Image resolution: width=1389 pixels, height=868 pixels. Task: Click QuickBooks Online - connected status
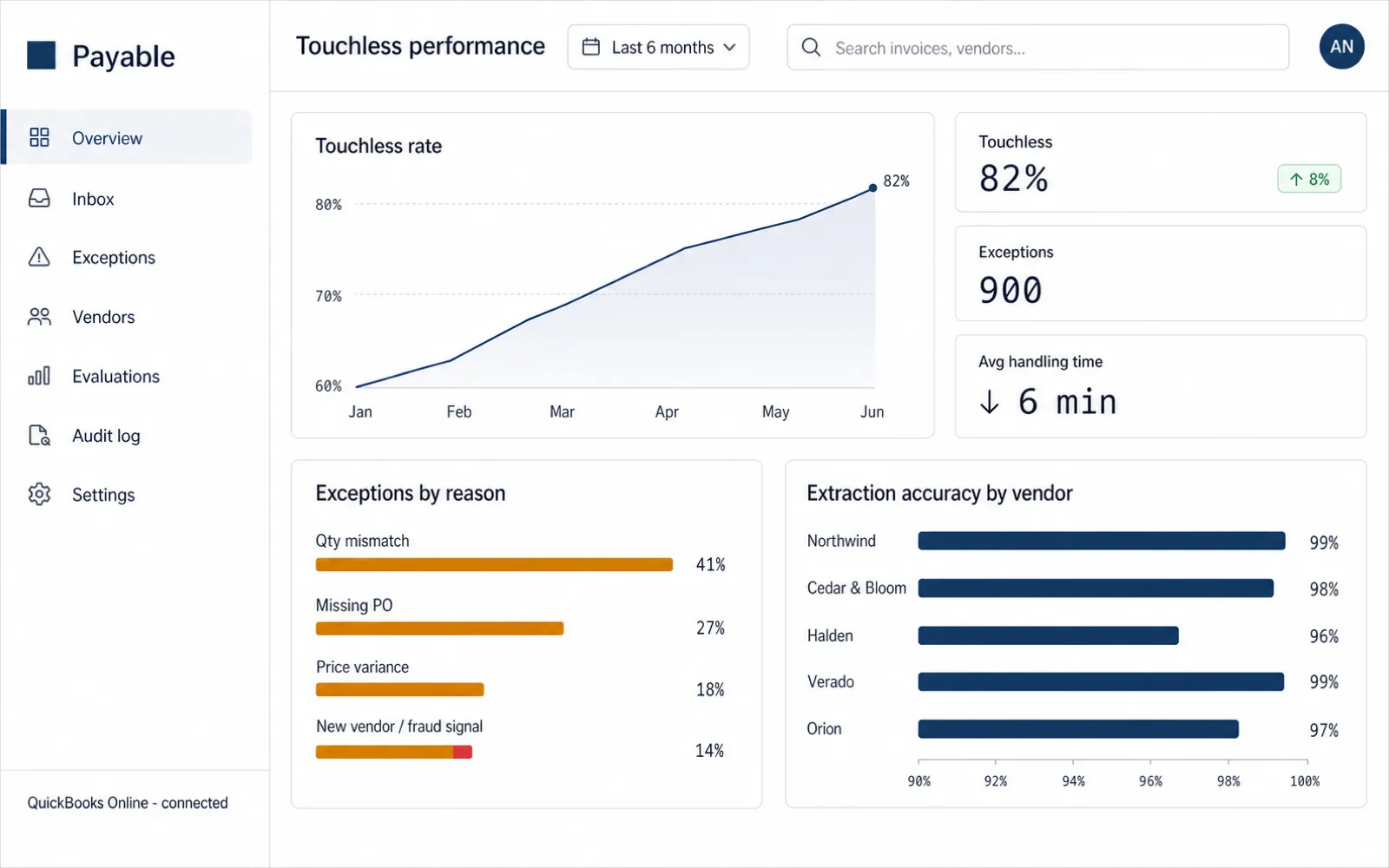[128, 803]
